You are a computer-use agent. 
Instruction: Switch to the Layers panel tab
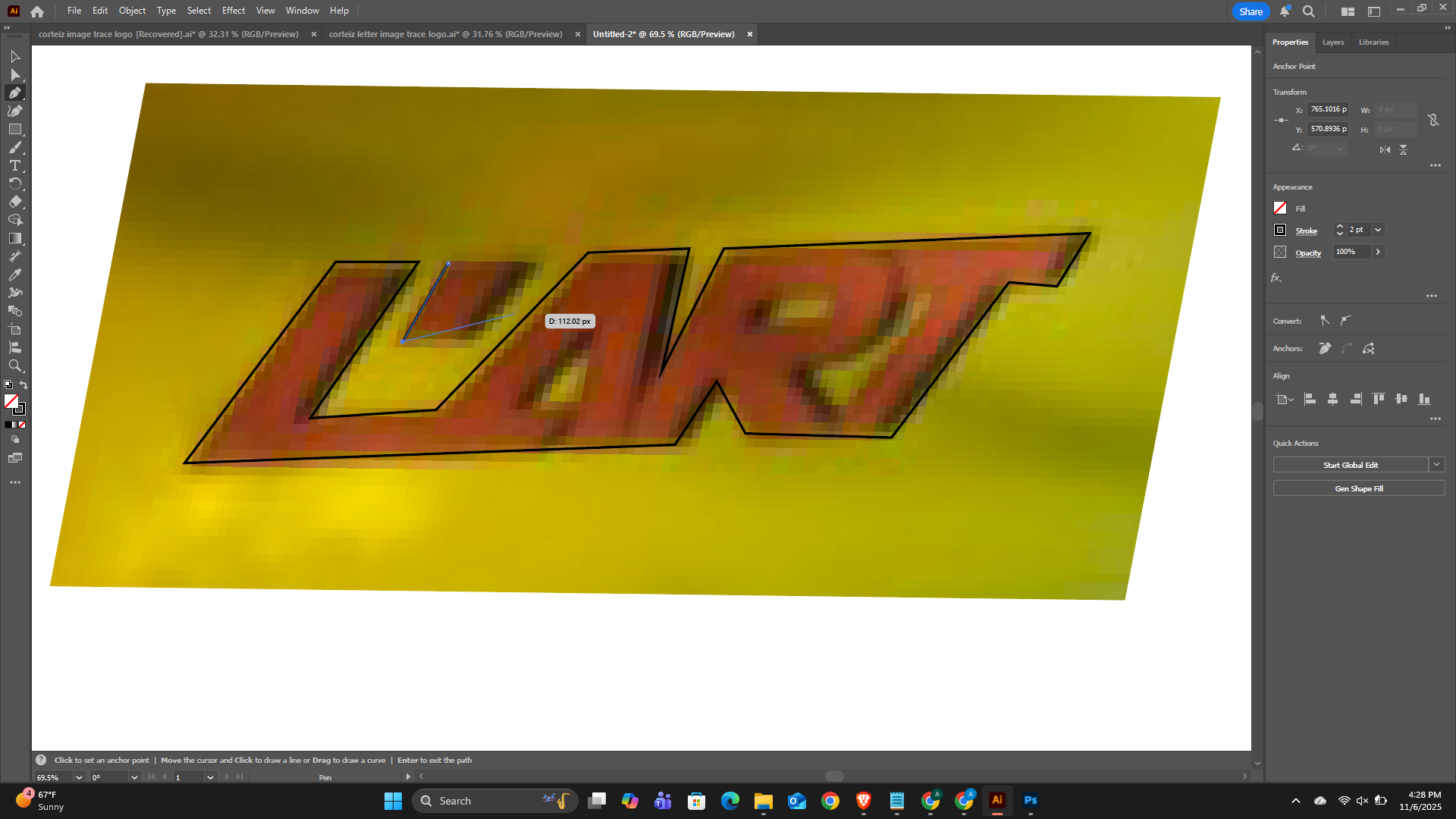[1332, 42]
